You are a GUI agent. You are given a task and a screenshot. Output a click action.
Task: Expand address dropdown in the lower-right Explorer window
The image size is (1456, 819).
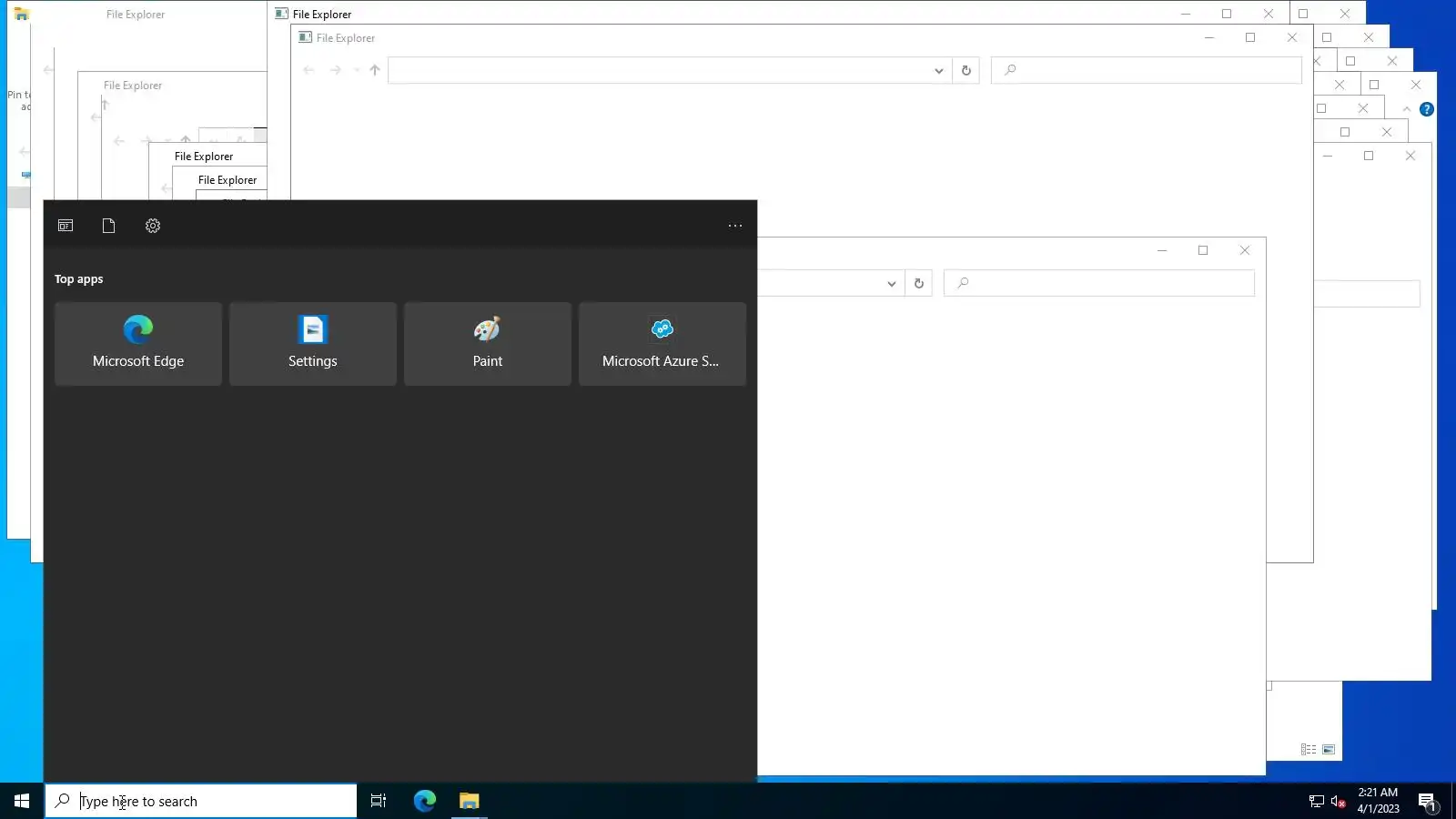pyautogui.click(x=892, y=283)
